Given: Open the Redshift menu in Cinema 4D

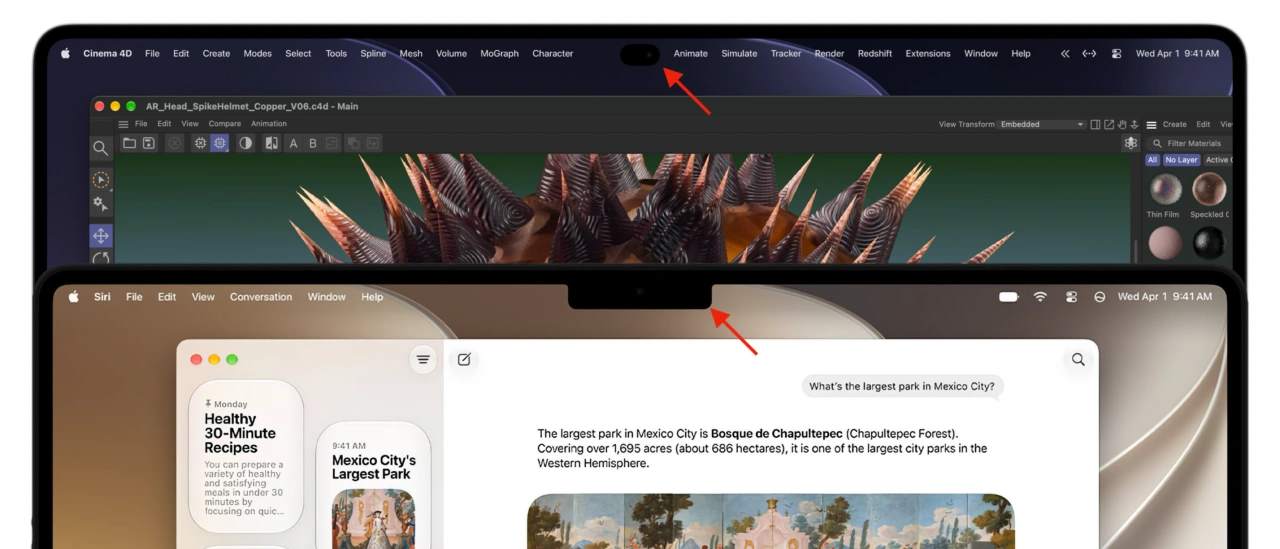Looking at the screenshot, I should [x=875, y=54].
